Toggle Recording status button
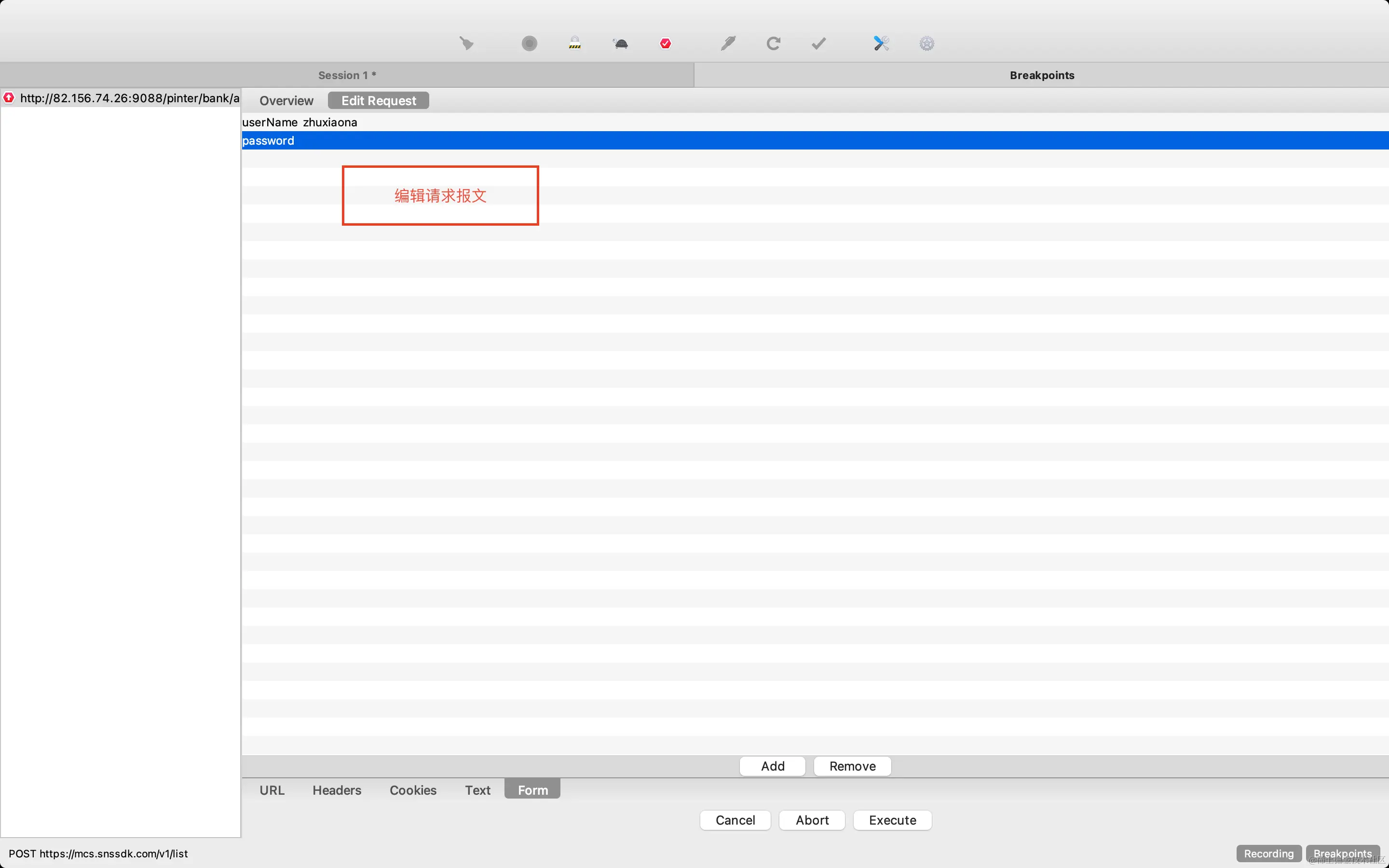 point(1268,853)
